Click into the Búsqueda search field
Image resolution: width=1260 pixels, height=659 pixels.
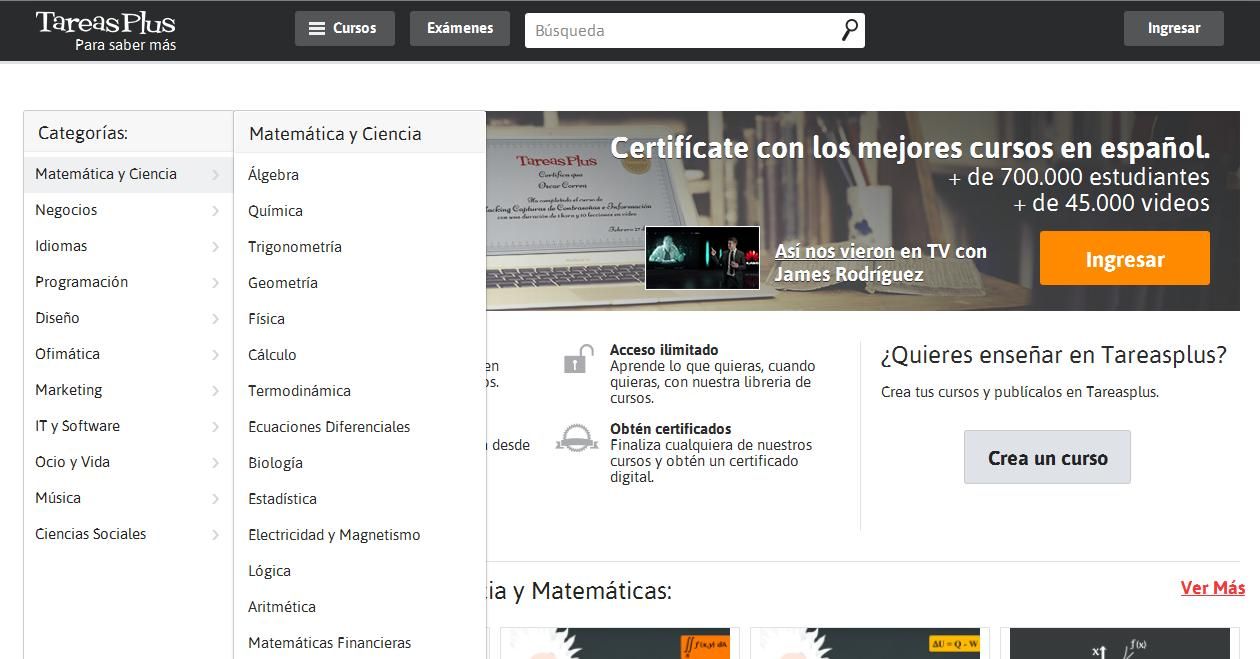coord(680,30)
